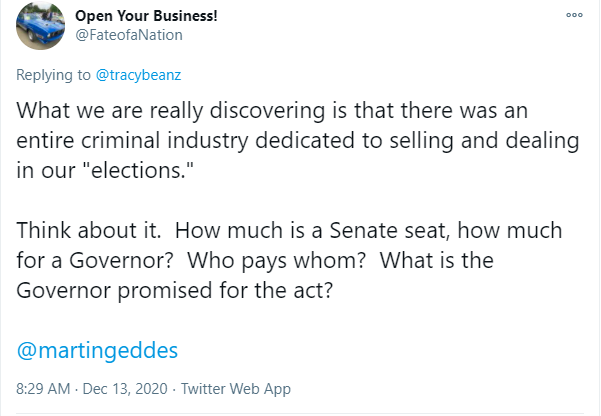
Task: Click the phrase 'Senate seat' in tweet
Action: pyautogui.click(x=389, y=230)
